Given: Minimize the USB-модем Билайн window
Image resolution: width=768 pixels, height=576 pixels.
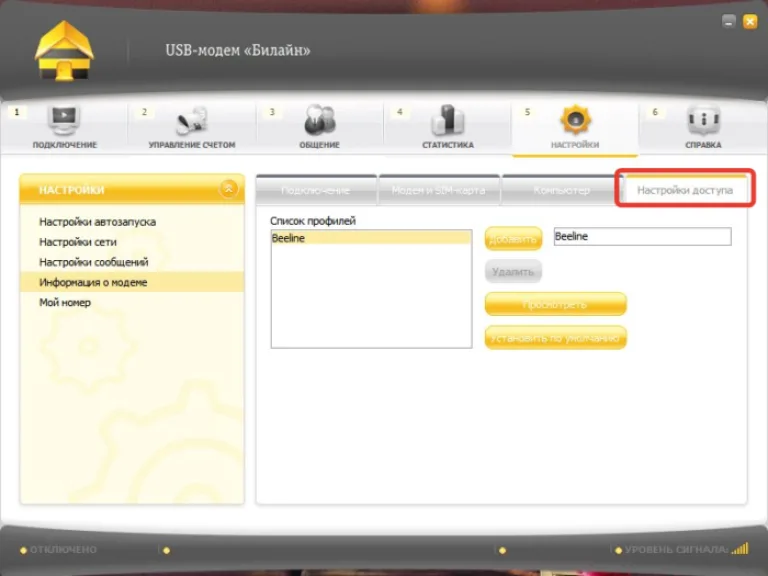Looking at the screenshot, I should pos(729,22).
